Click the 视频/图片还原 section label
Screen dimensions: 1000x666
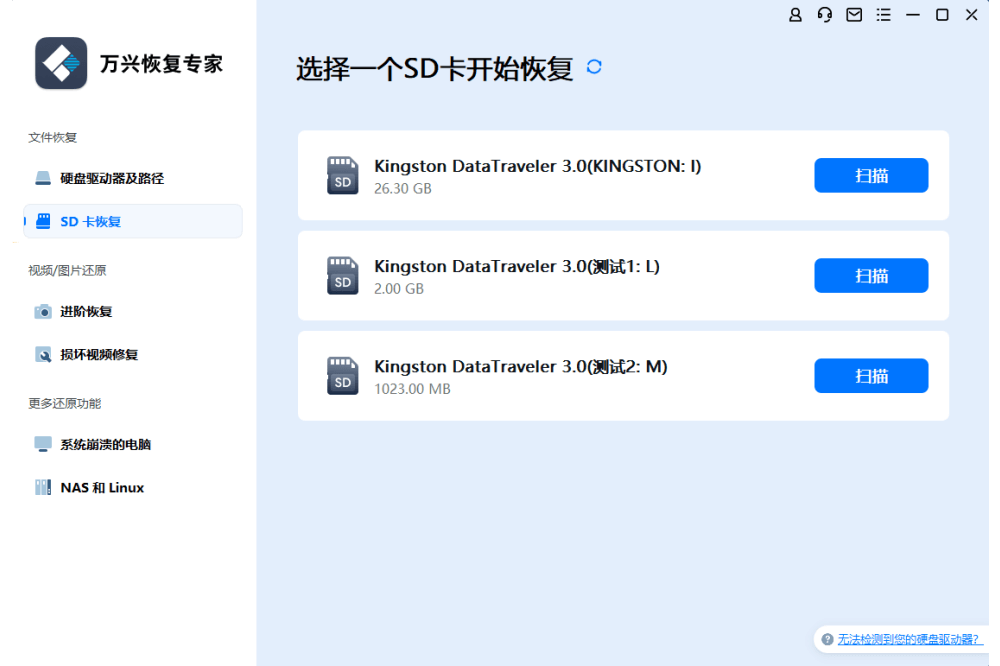pyautogui.click(x=67, y=270)
